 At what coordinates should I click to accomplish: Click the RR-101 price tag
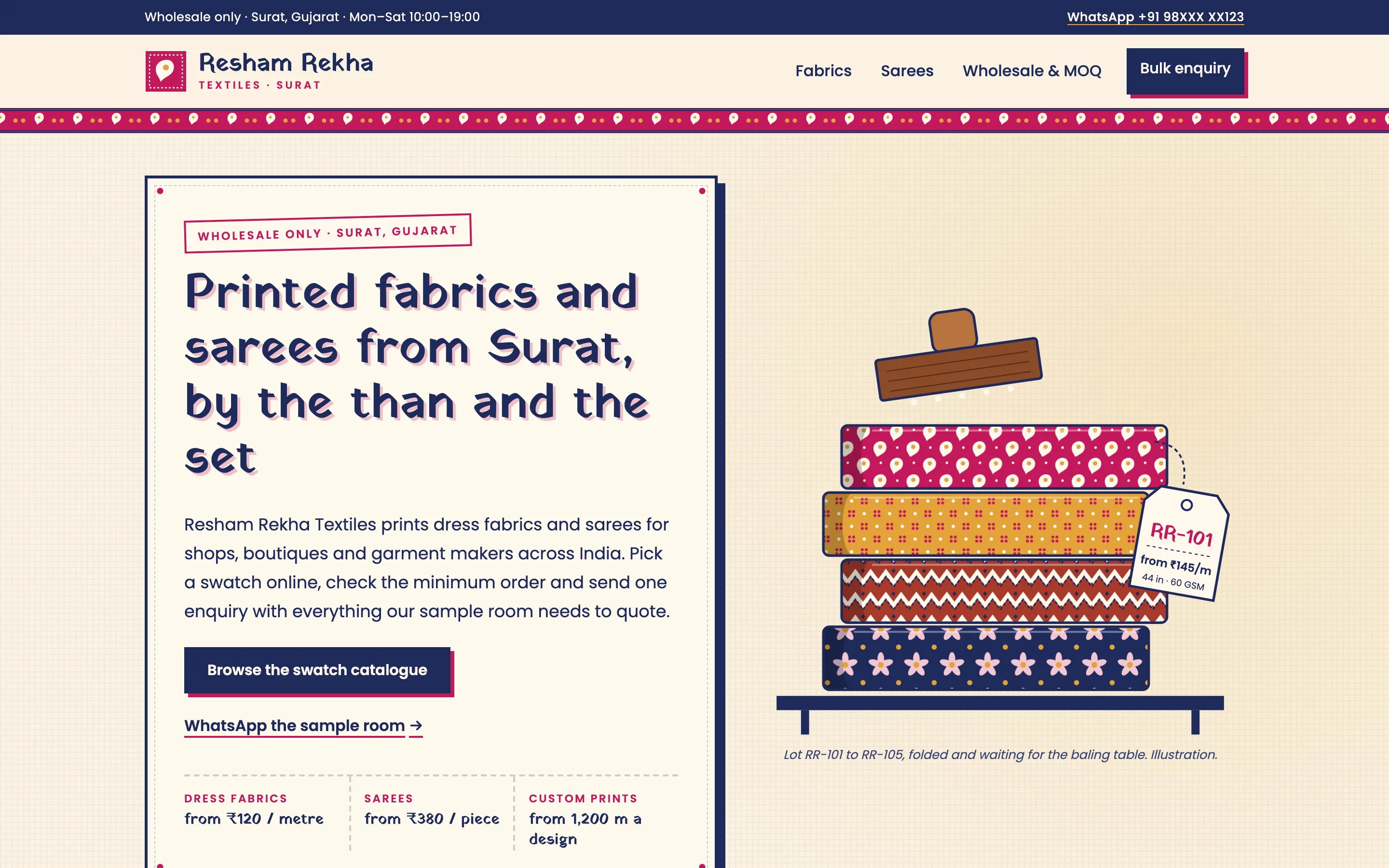[1180, 543]
